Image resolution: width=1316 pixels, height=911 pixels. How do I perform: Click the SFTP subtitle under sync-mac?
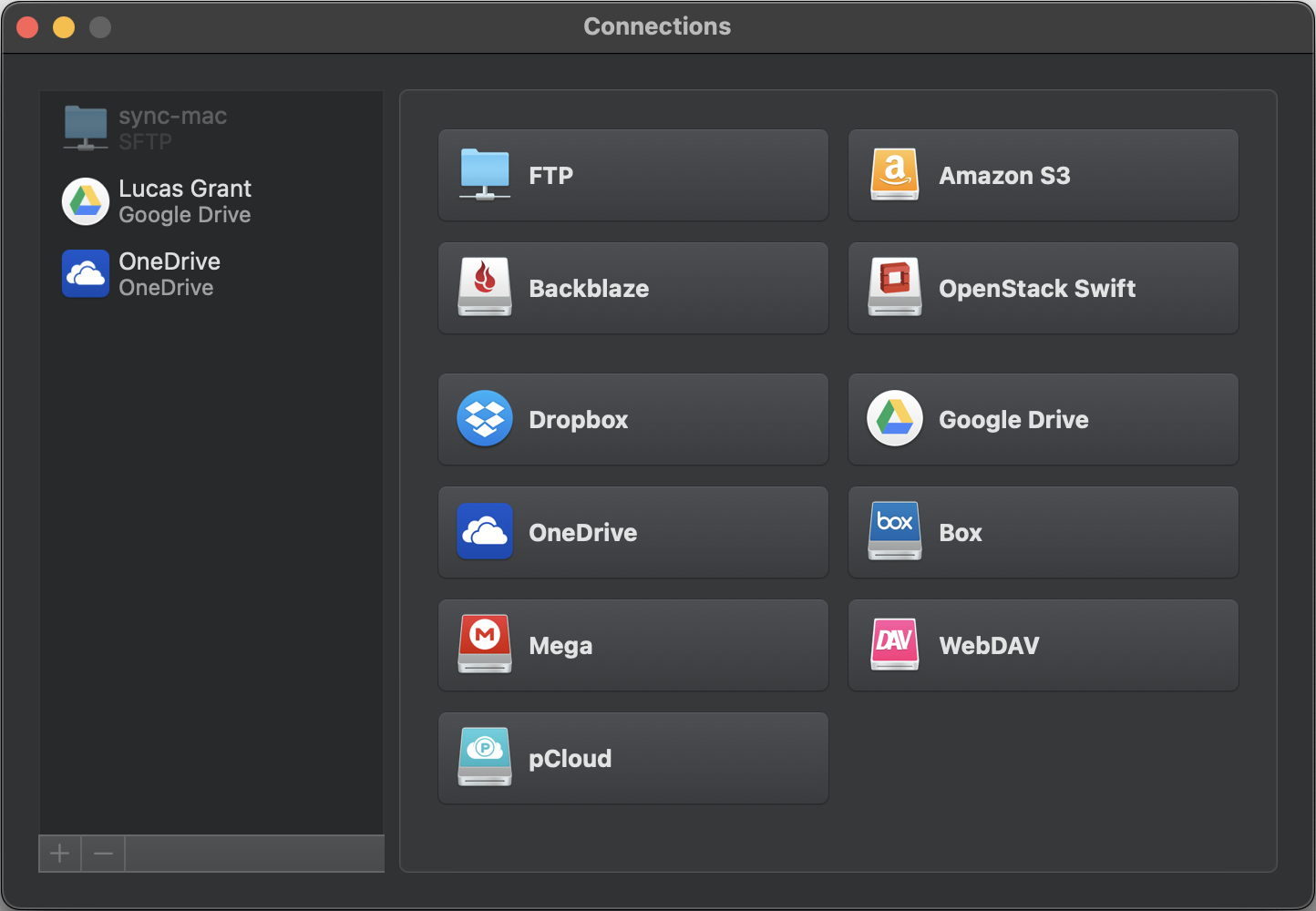tap(145, 142)
